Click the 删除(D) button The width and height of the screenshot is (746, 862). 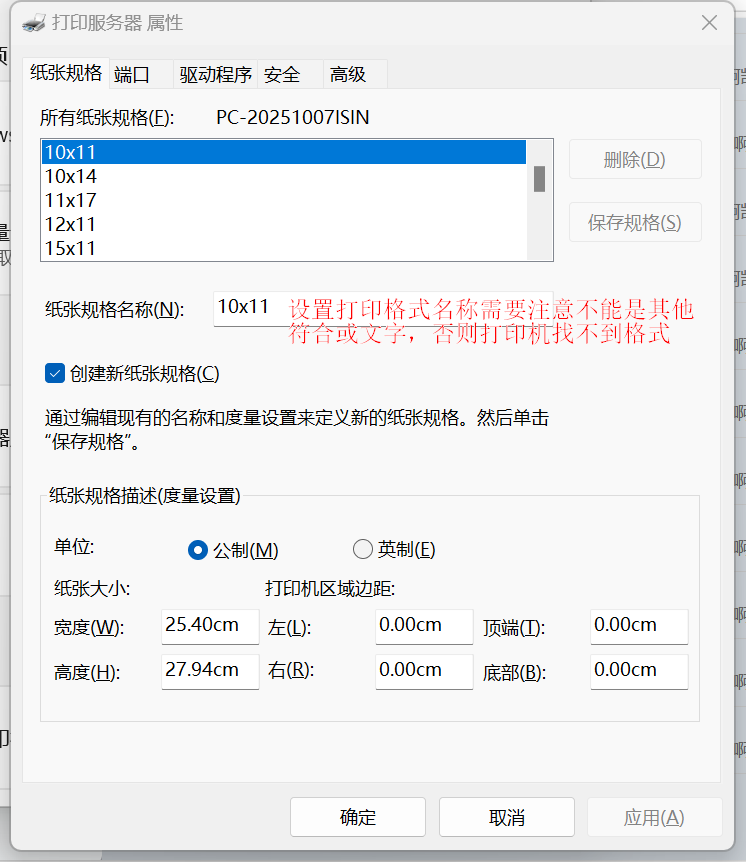(635, 159)
